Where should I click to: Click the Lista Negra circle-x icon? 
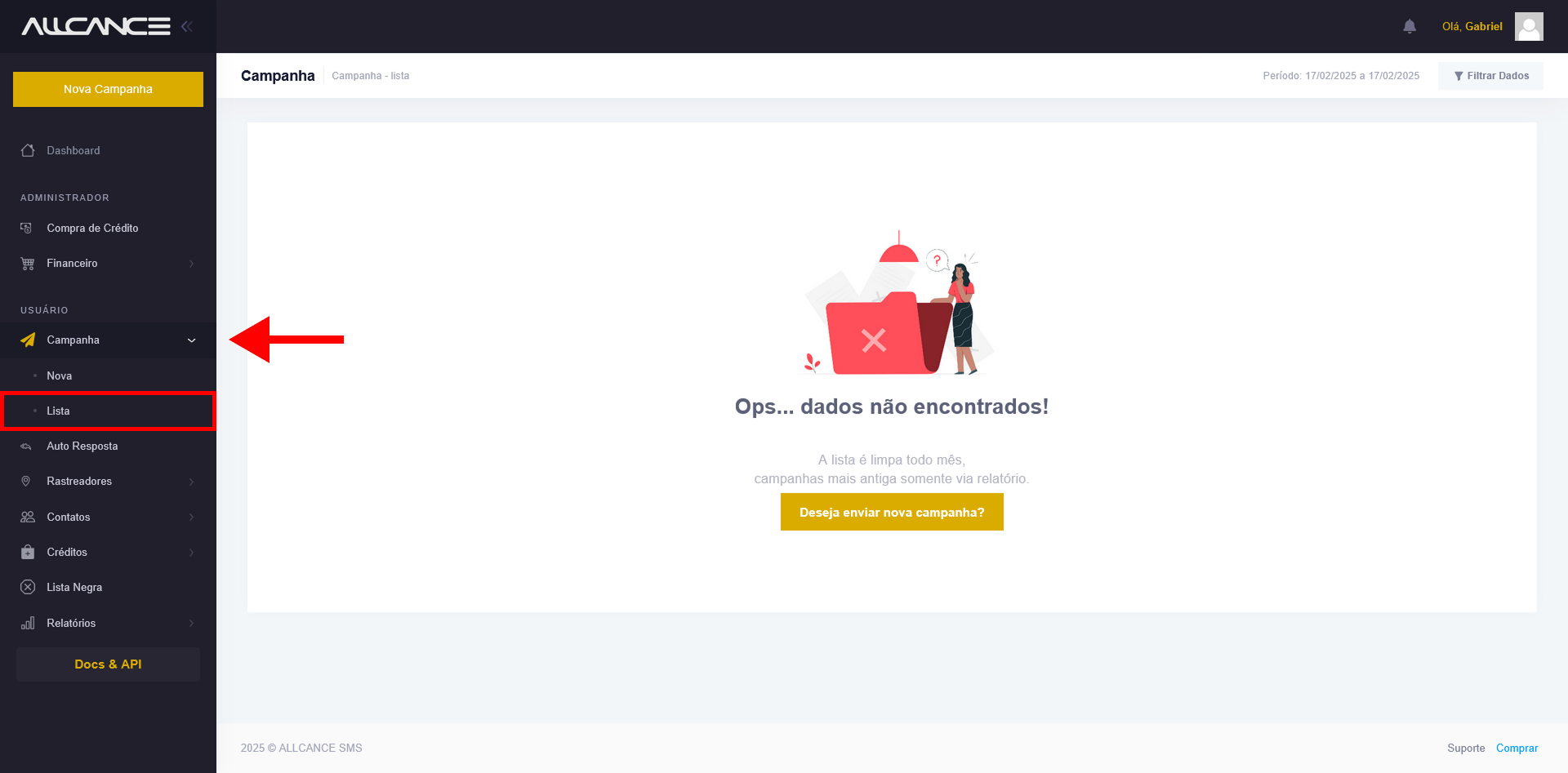tap(28, 587)
